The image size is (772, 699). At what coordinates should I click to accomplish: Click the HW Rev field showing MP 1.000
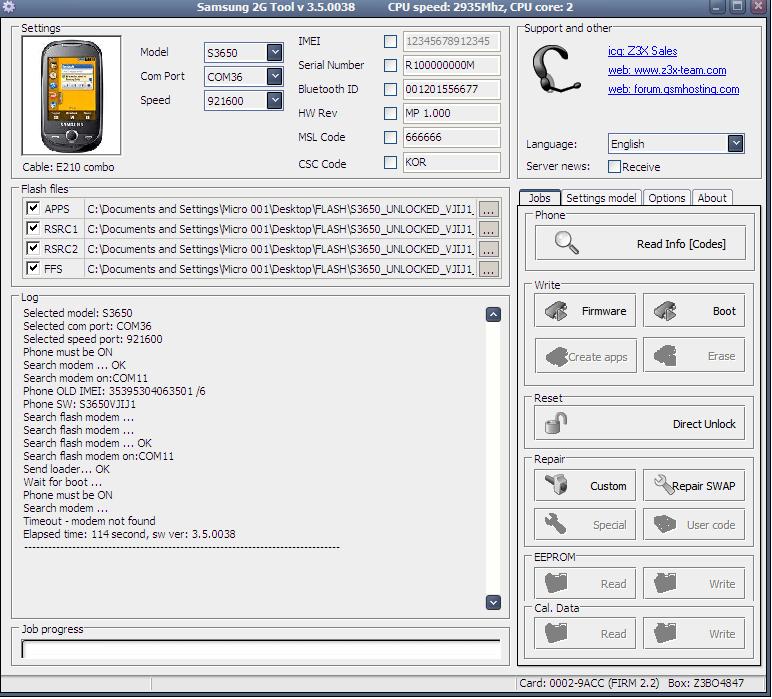451,114
